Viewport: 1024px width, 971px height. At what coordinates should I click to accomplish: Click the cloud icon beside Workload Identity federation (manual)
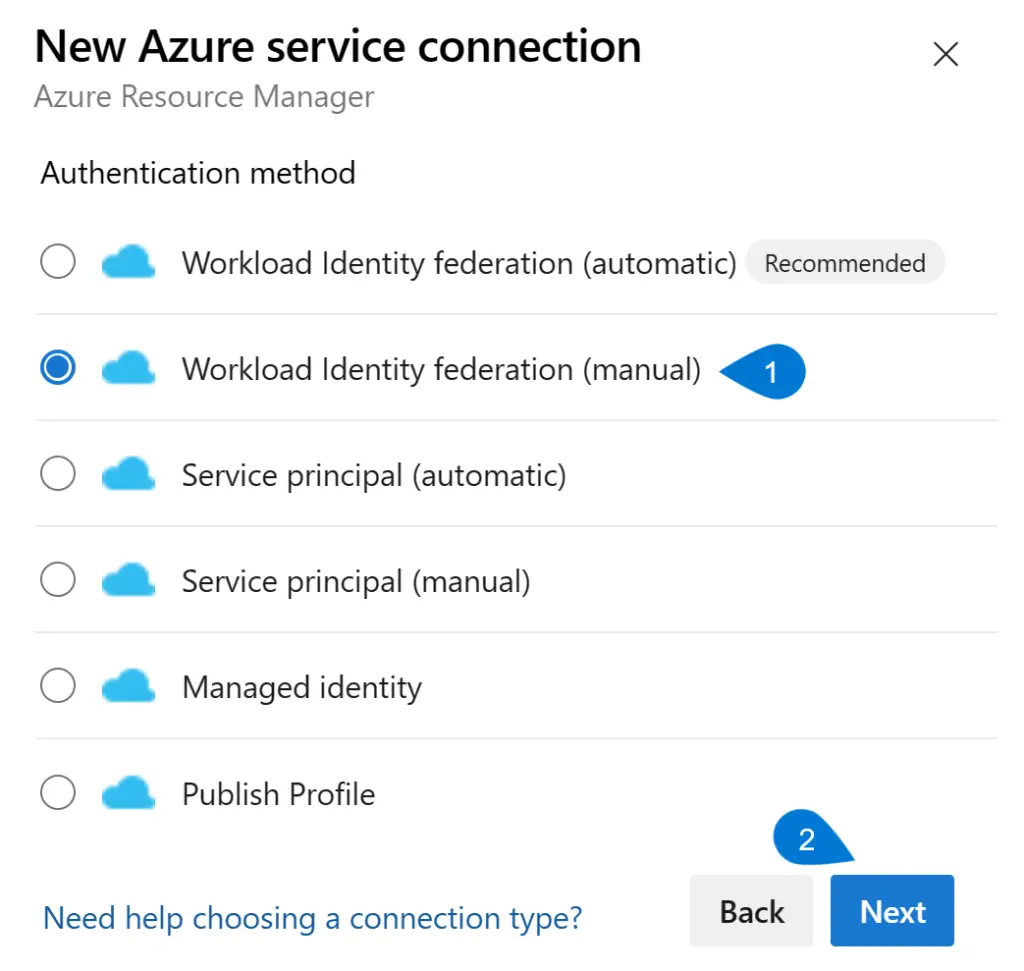click(128, 368)
